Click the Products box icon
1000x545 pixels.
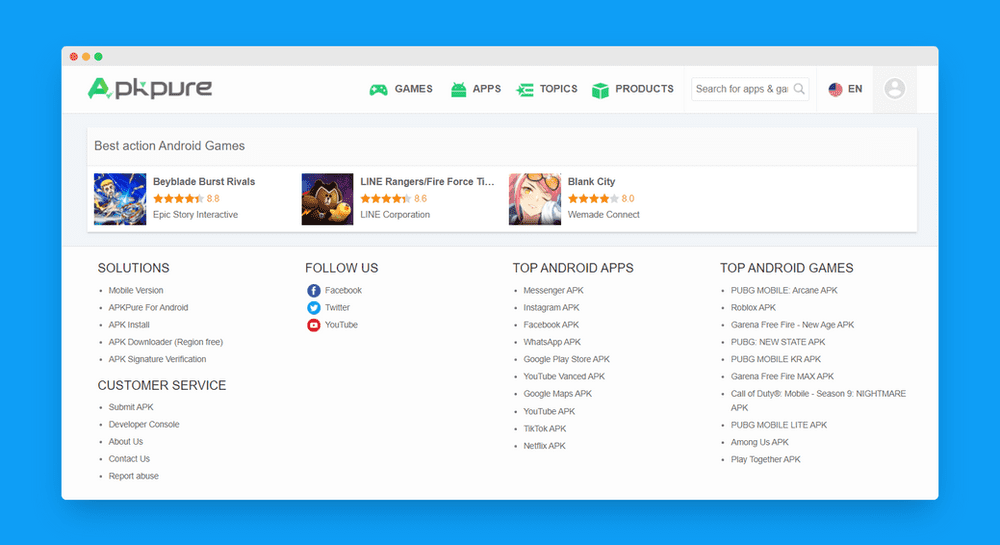(600, 91)
